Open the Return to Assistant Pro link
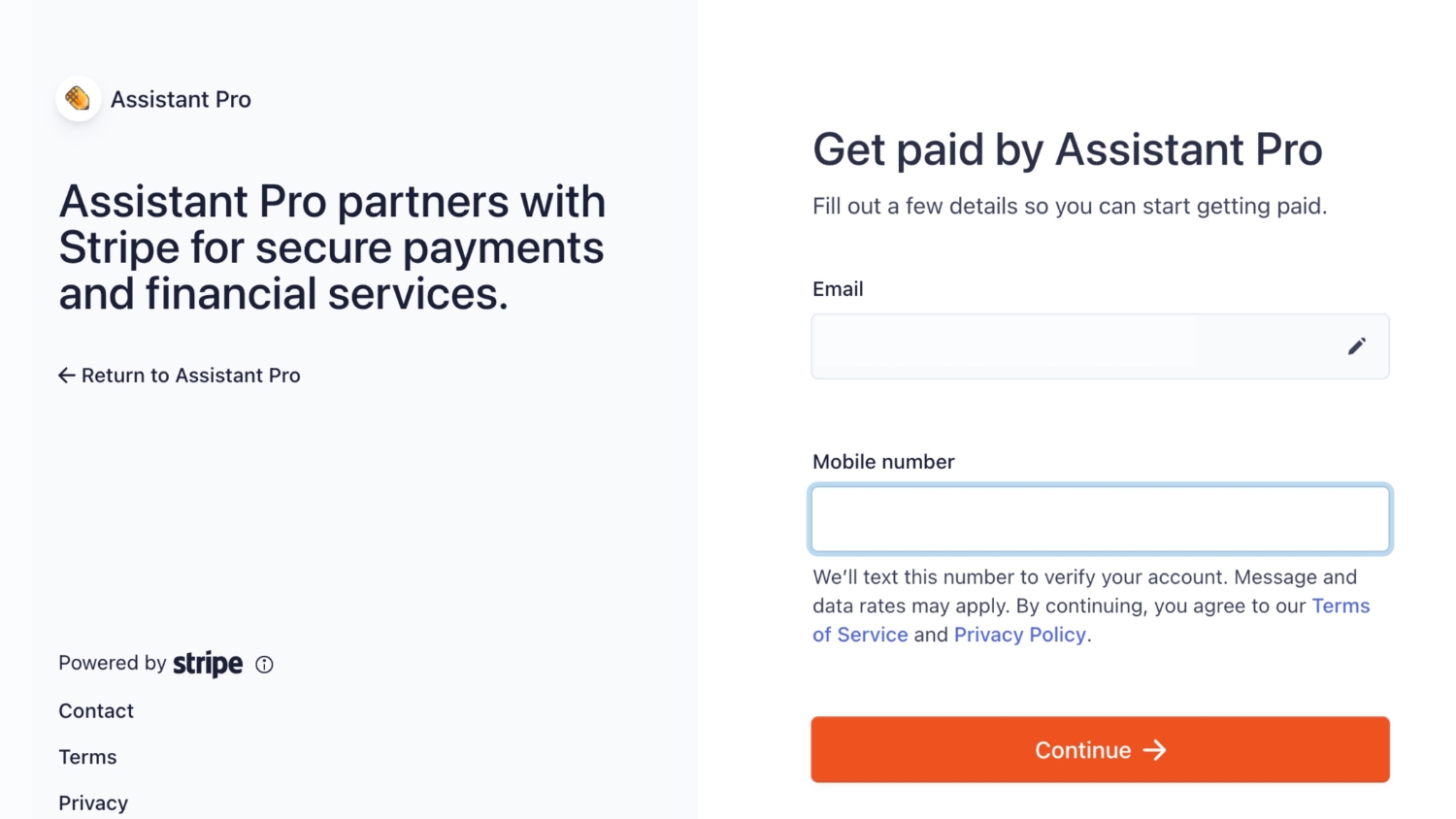 point(180,376)
